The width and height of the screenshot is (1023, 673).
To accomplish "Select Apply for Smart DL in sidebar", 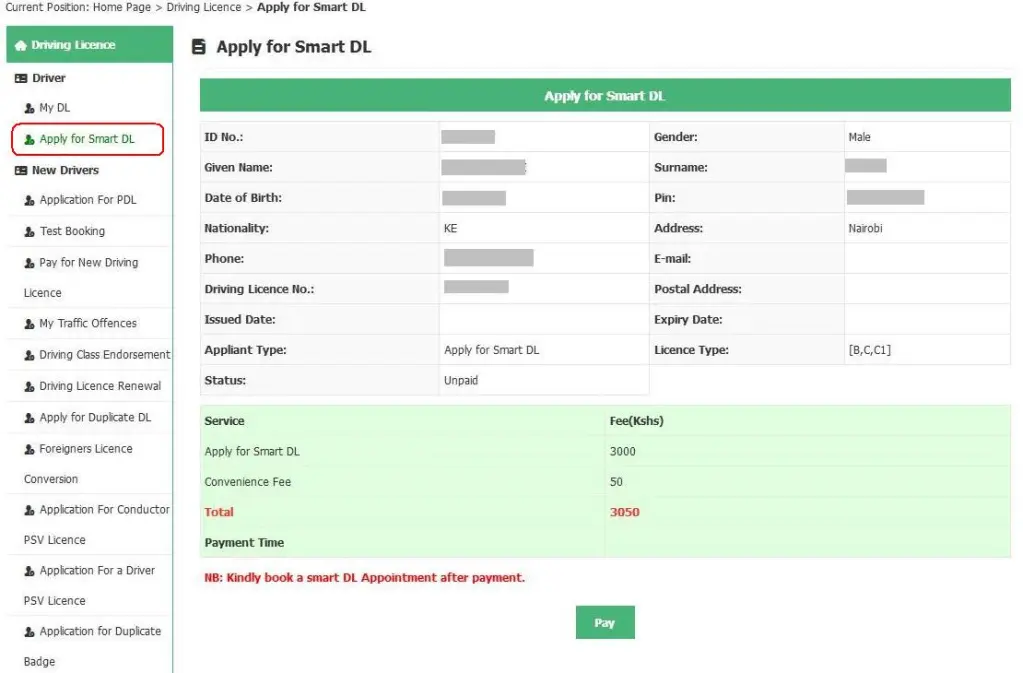I will [87, 139].
